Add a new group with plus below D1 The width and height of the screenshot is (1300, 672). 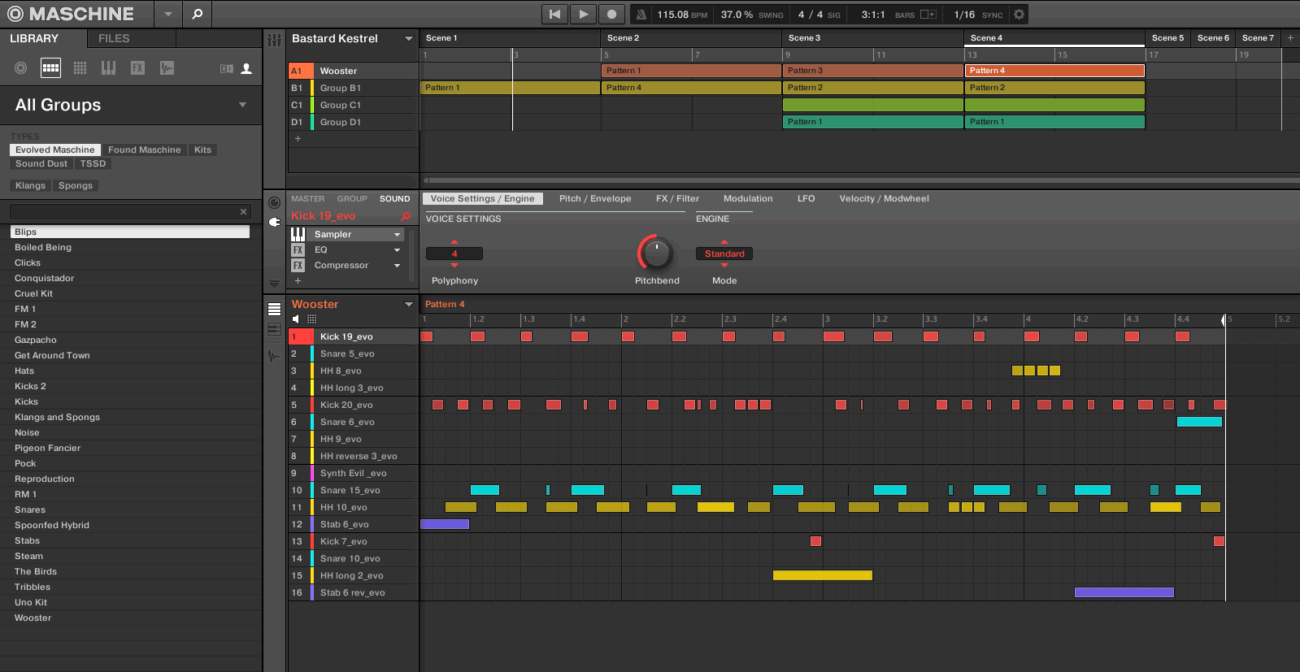pyautogui.click(x=297, y=138)
